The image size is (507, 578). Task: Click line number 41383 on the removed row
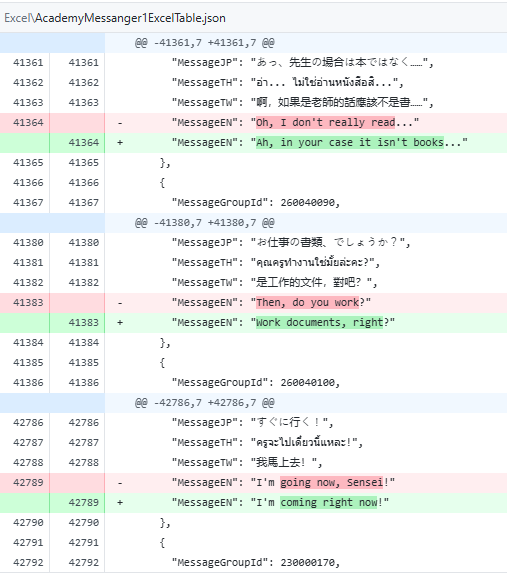(x=28, y=303)
